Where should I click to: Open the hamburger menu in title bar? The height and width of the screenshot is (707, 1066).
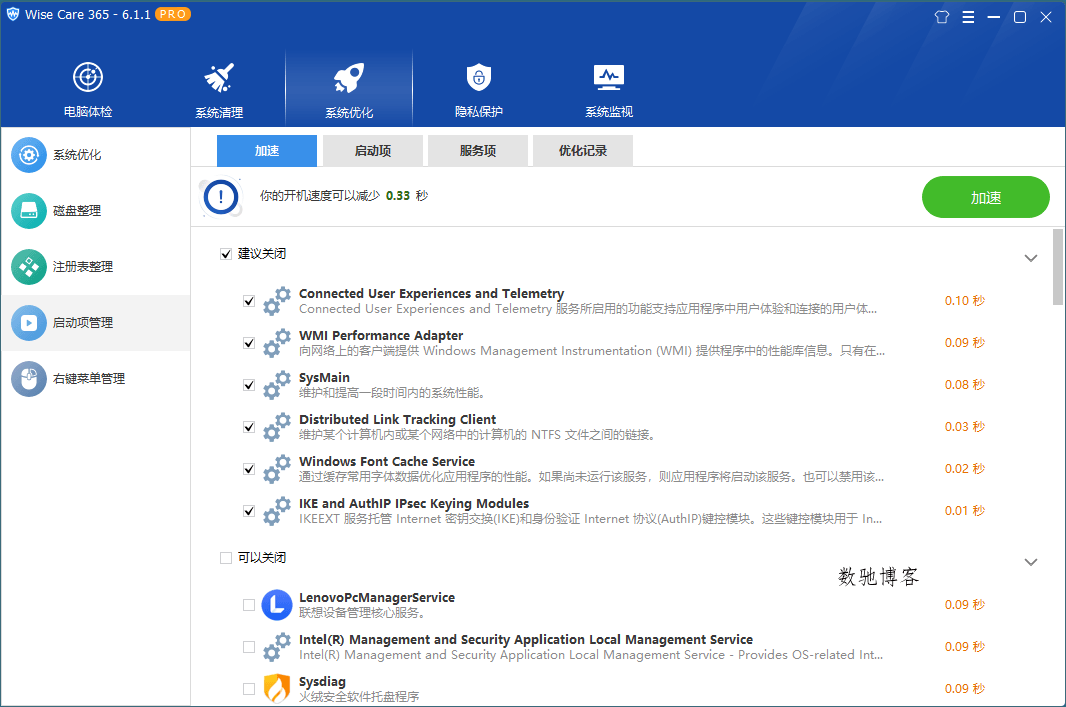[968, 17]
